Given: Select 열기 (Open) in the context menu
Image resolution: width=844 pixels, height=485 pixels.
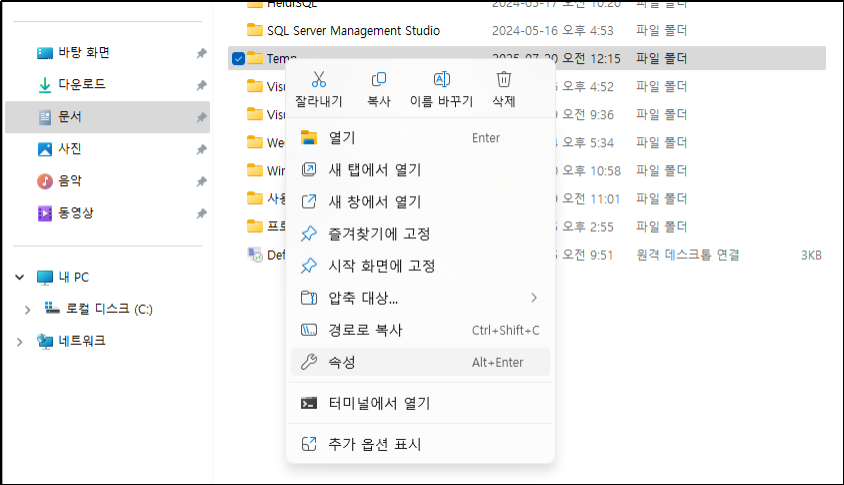Looking at the screenshot, I should [420, 138].
